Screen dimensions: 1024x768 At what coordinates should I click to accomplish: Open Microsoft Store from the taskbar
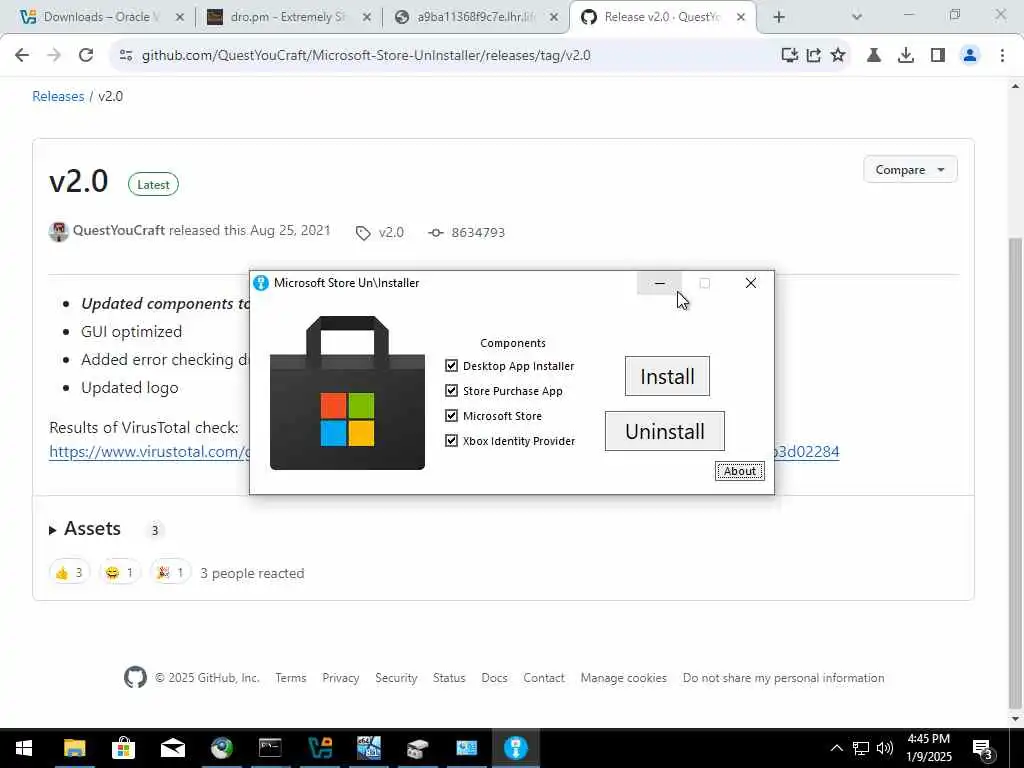[x=123, y=748]
